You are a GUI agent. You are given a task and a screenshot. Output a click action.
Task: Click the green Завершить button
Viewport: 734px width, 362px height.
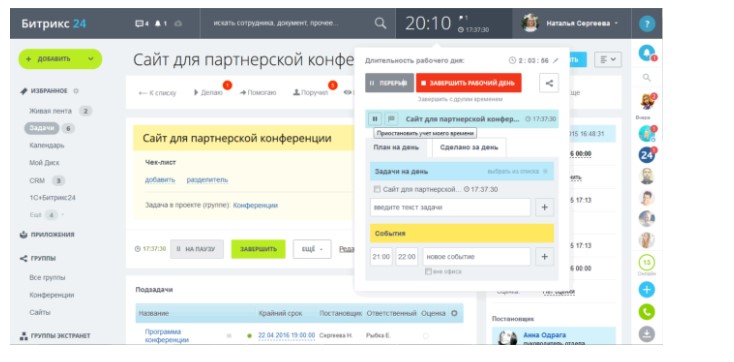point(258,249)
